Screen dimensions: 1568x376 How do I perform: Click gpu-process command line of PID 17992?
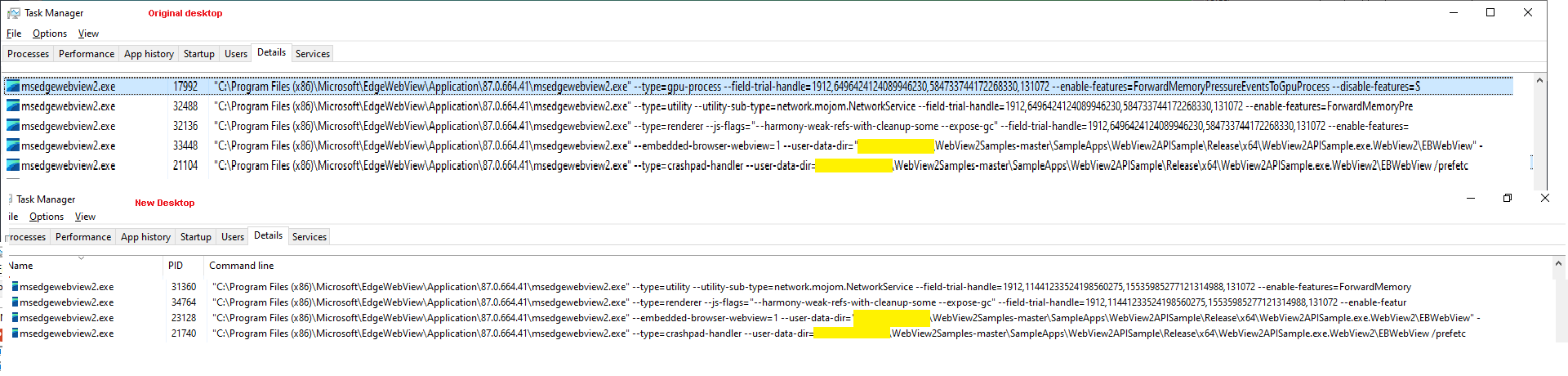tap(817, 86)
